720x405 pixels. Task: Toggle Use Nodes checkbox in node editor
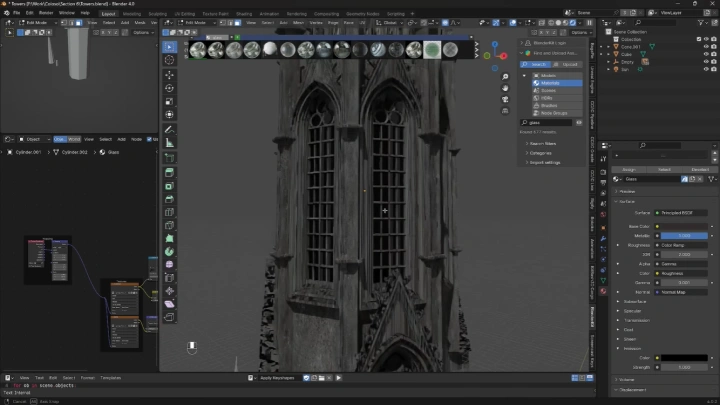(x=149, y=139)
